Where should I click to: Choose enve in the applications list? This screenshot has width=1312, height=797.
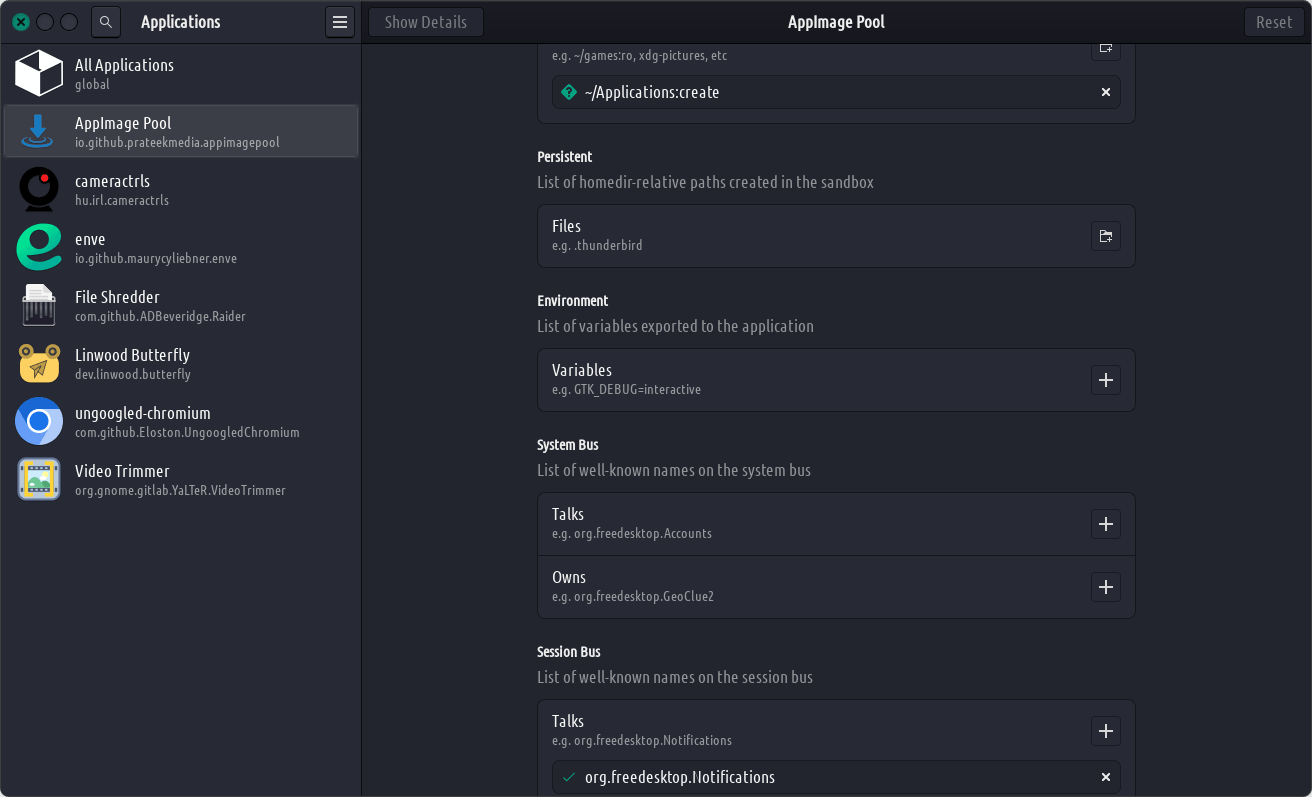[x=180, y=248]
